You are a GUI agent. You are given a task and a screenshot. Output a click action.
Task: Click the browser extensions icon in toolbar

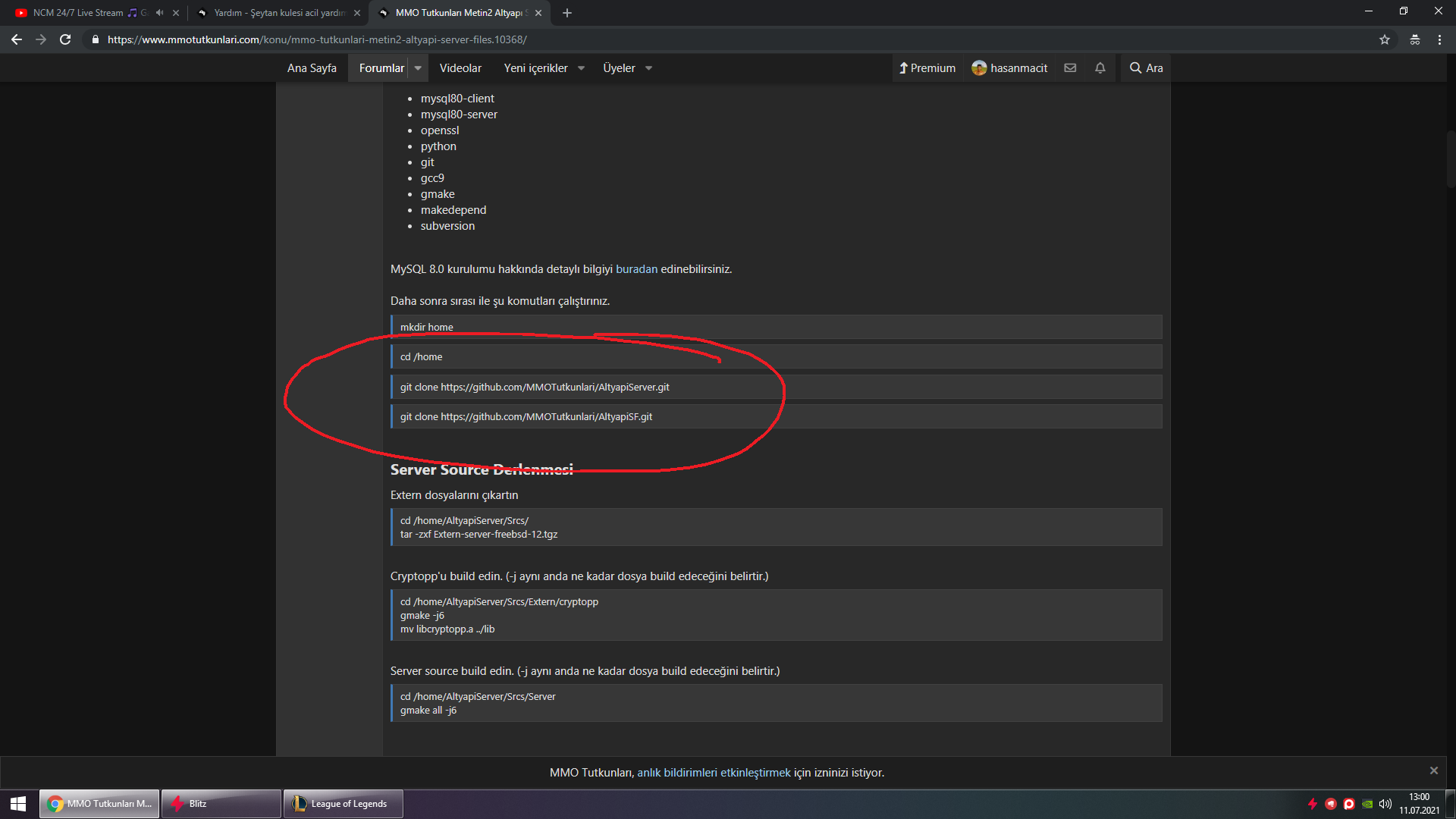point(1416,39)
